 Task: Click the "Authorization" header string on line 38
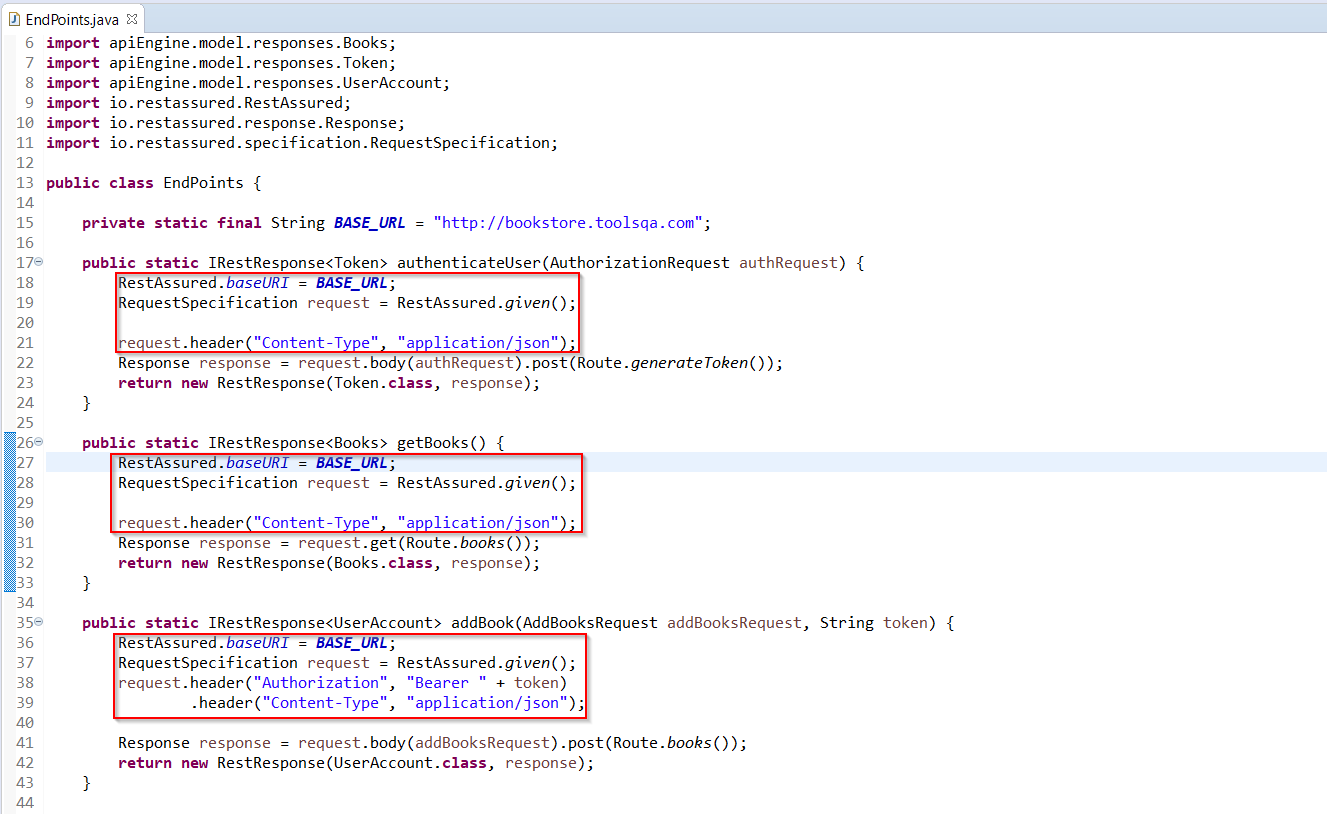pyautogui.click(x=319, y=683)
